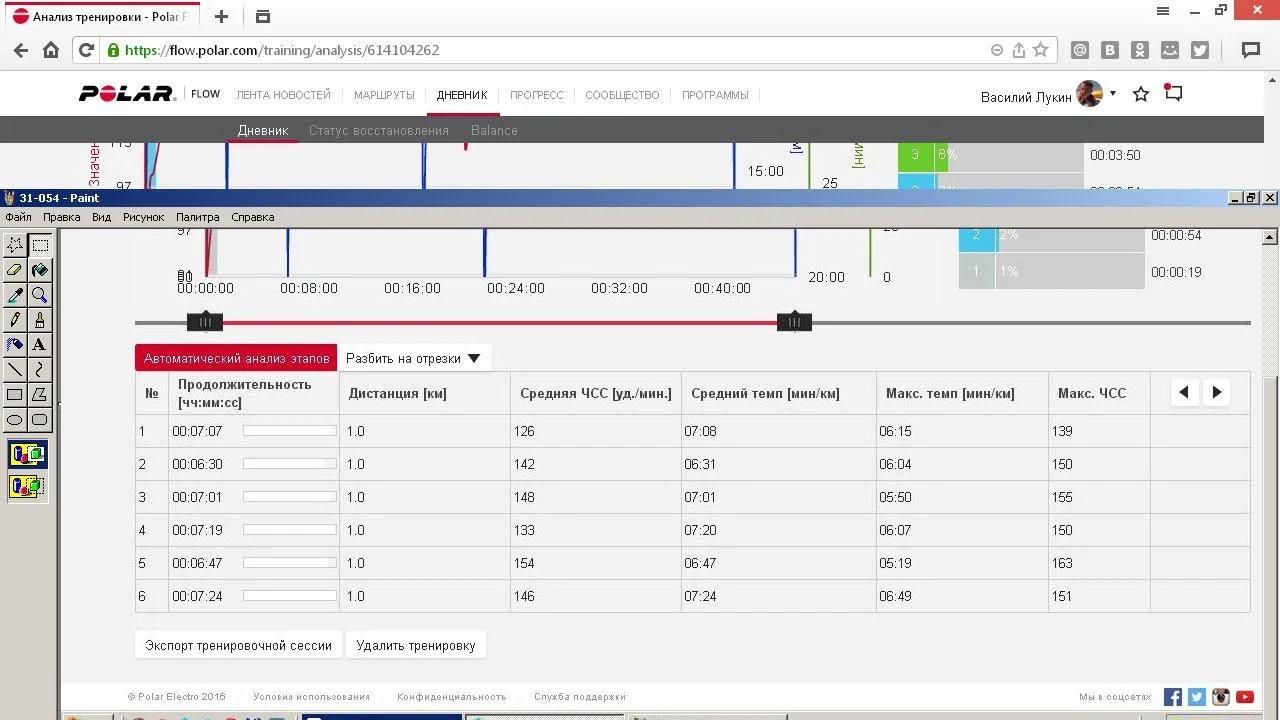Select the Magnifier tool in Paint

40,295
